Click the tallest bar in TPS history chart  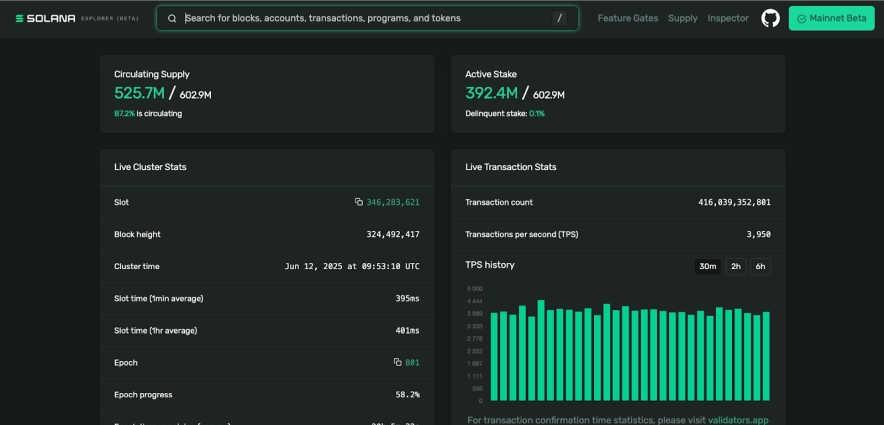(x=541, y=350)
